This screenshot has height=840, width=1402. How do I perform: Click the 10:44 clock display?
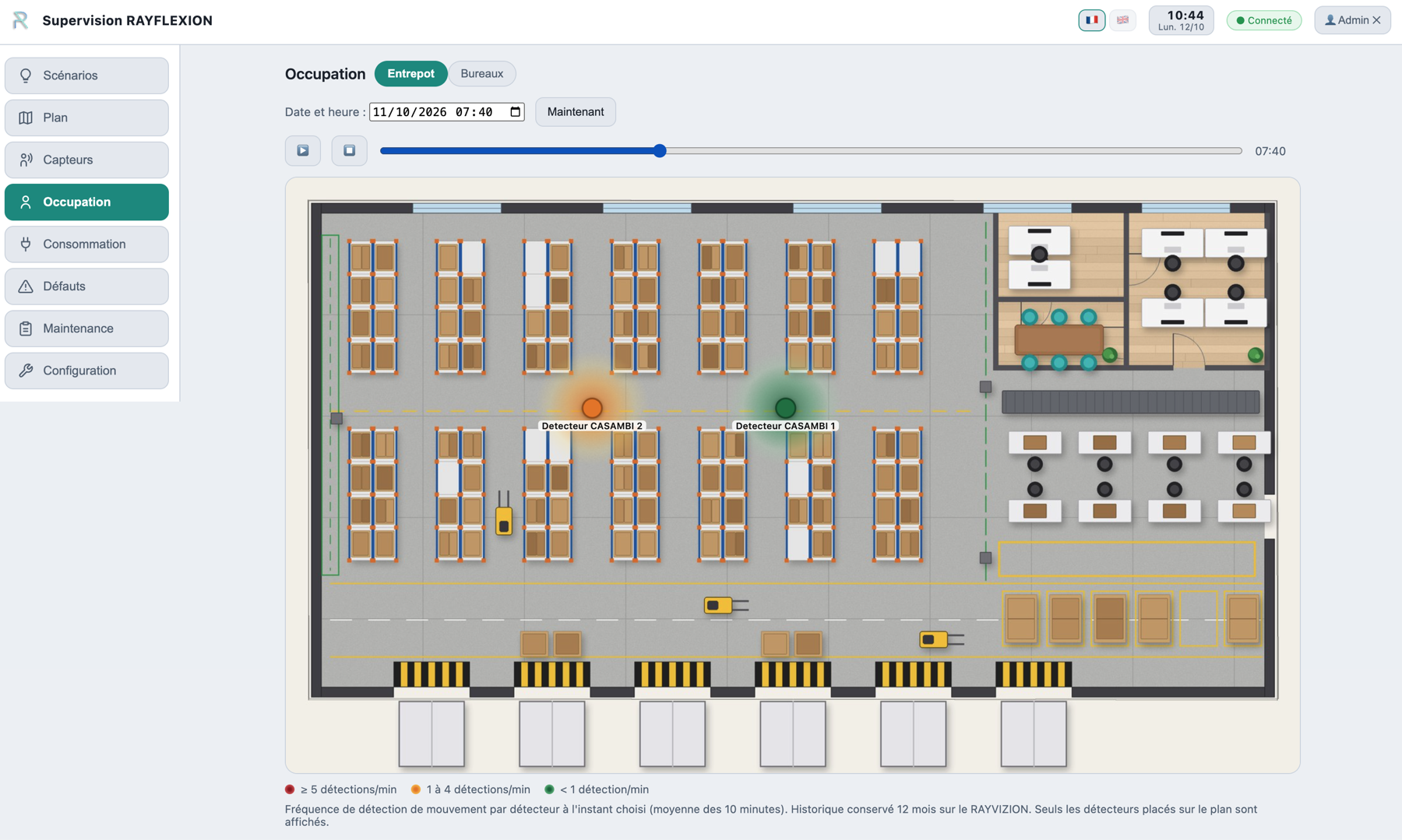coord(1181,20)
